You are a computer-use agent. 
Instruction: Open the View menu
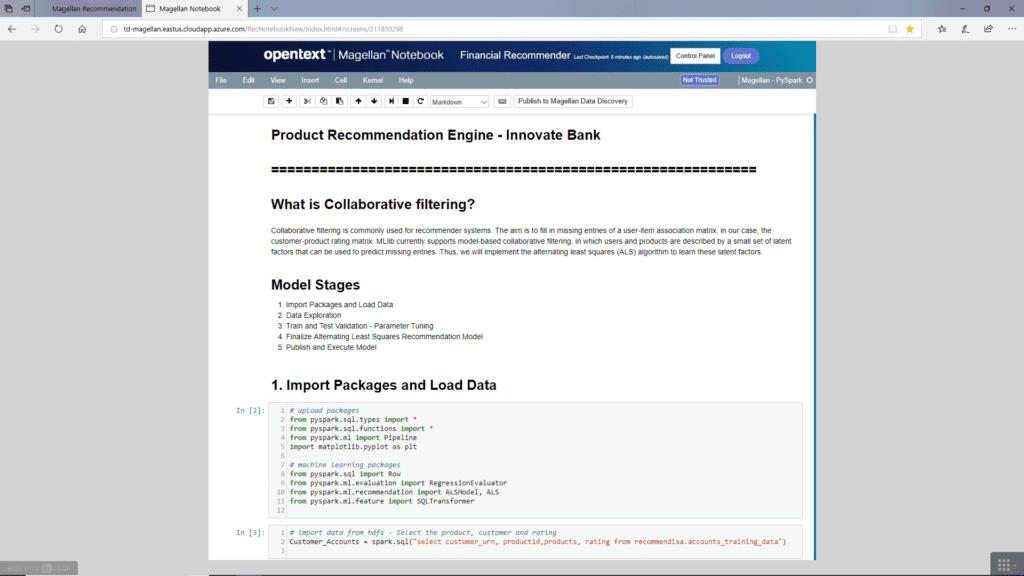coord(278,80)
